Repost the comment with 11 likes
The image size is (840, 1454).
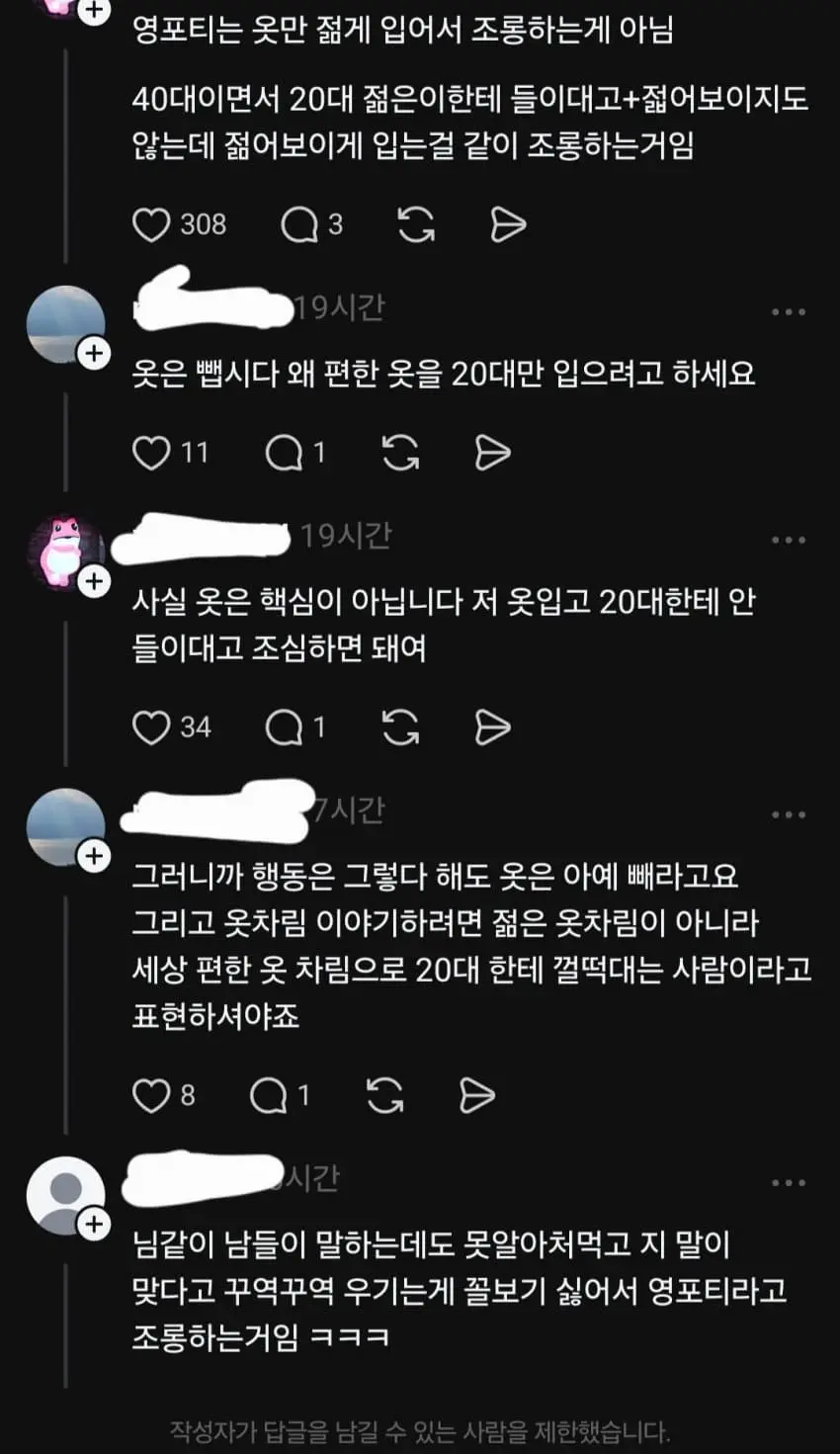click(x=400, y=454)
